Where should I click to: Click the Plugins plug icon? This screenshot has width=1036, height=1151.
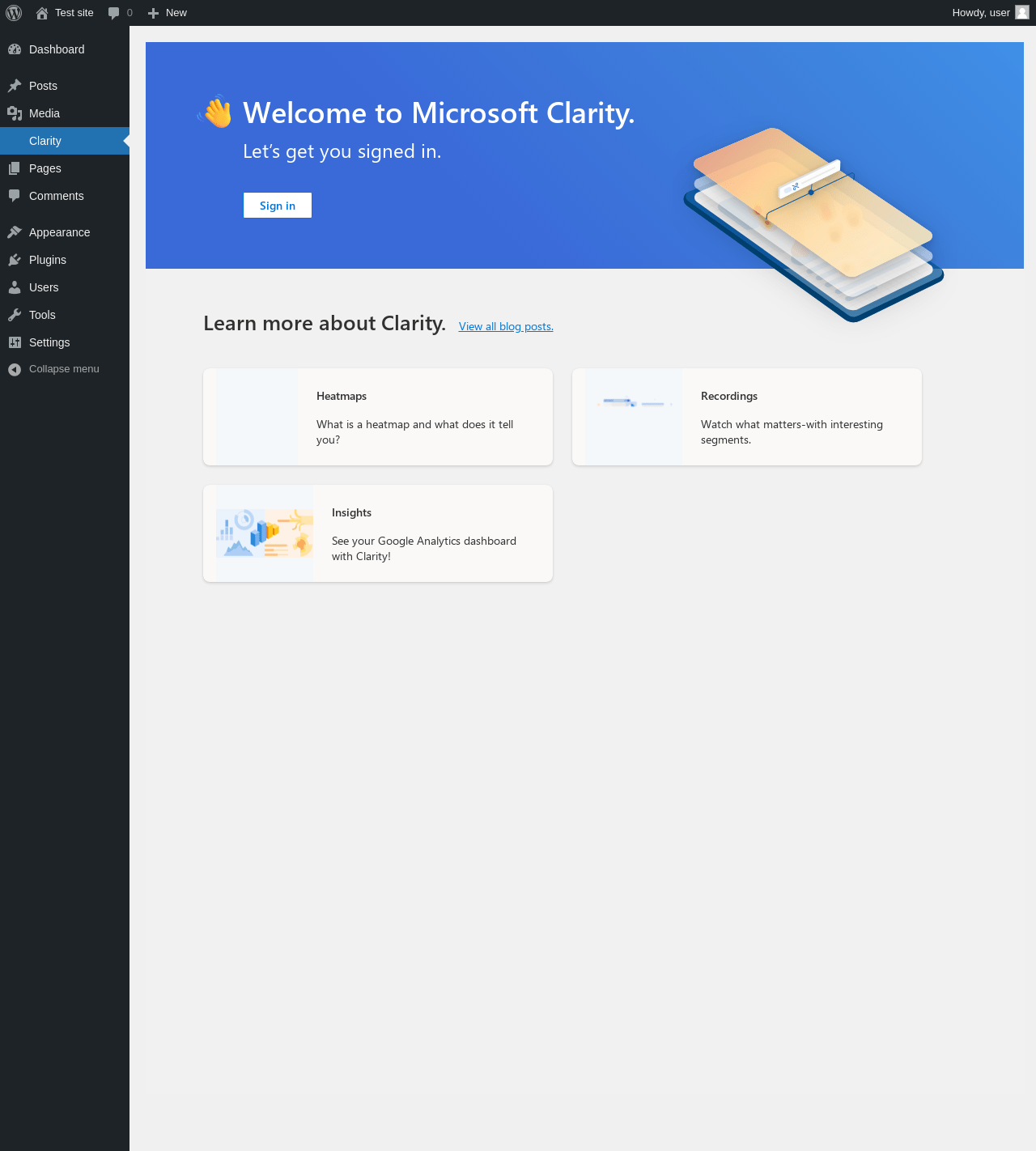pos(15,260)
